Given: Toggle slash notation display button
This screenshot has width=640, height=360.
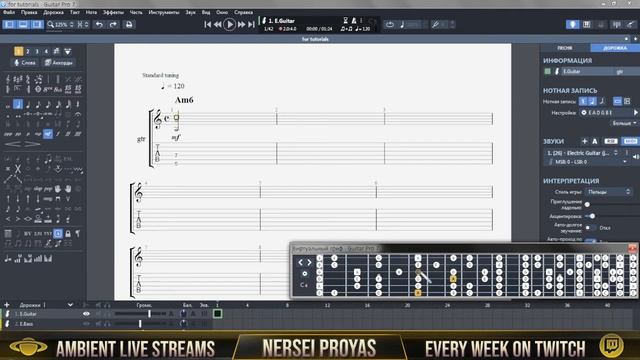Looking at the screenshot, I should tap(602, 101).
